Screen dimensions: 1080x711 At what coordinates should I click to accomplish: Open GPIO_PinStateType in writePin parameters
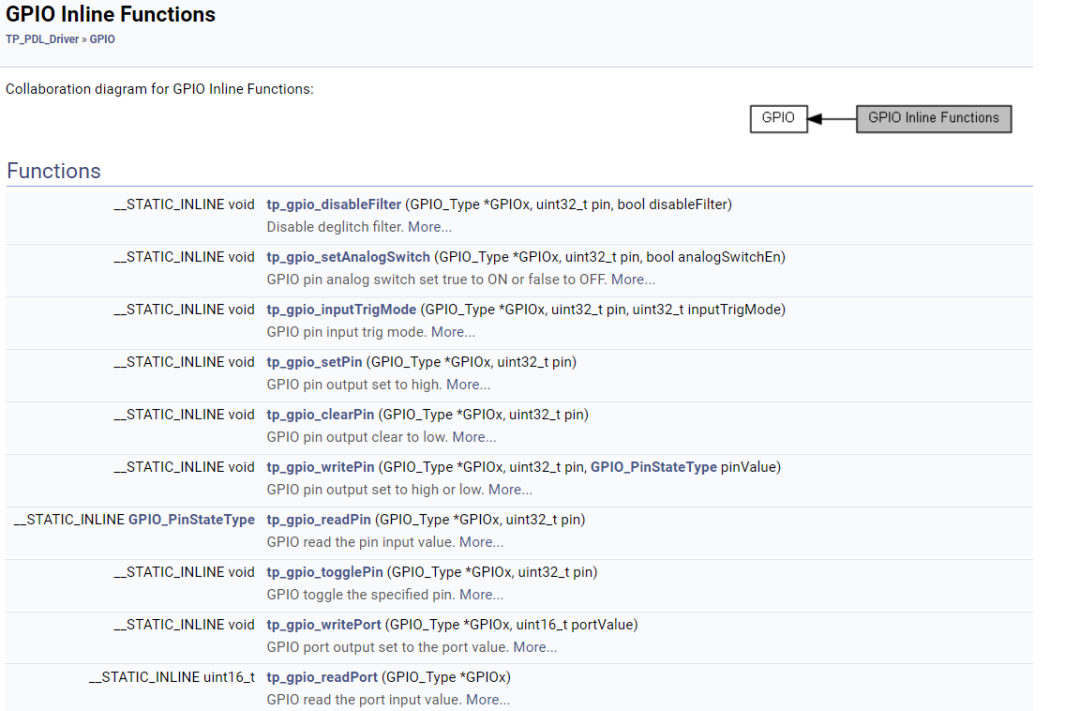[653, 467]
